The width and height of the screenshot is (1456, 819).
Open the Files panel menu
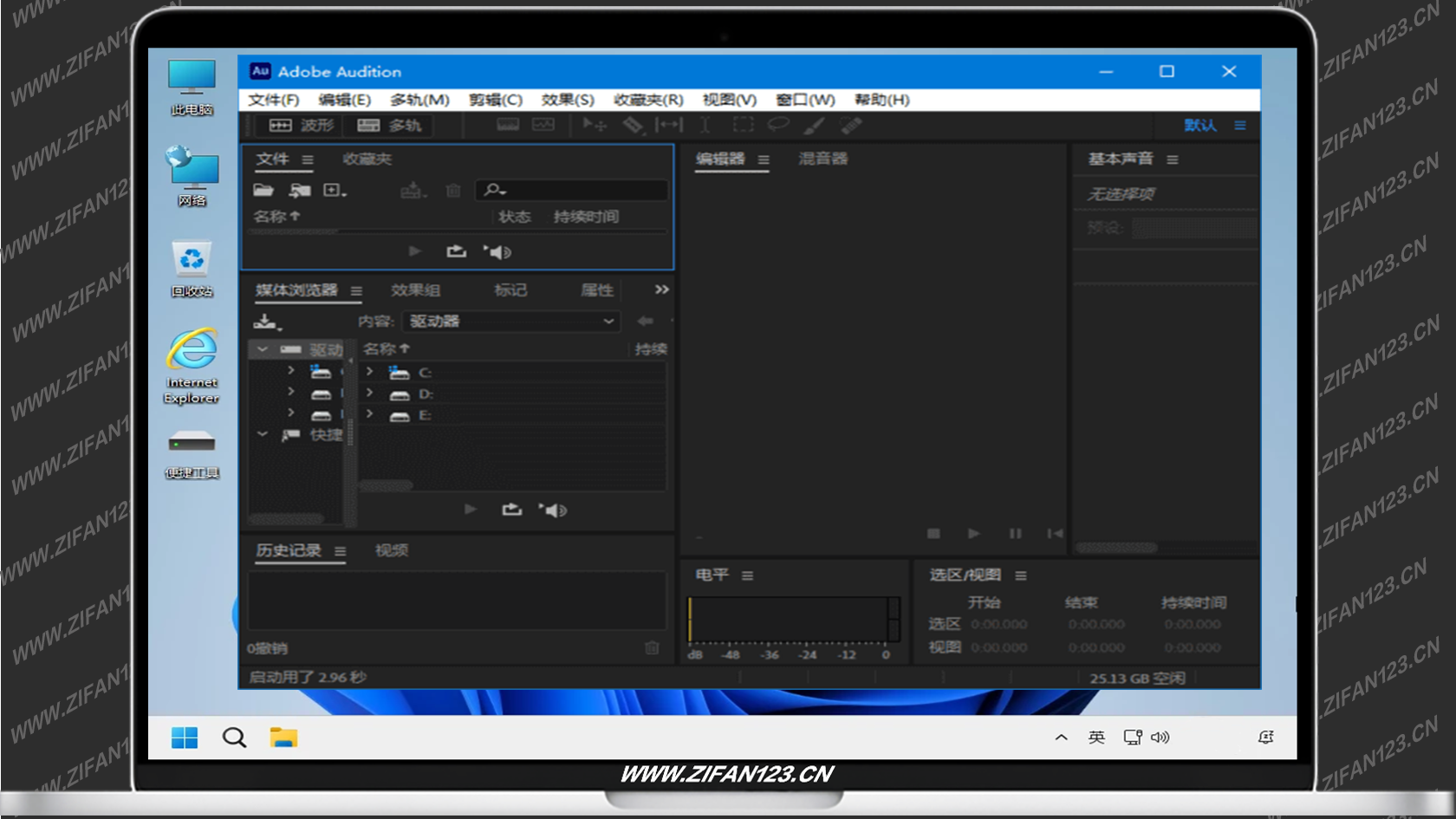point(308,160)
